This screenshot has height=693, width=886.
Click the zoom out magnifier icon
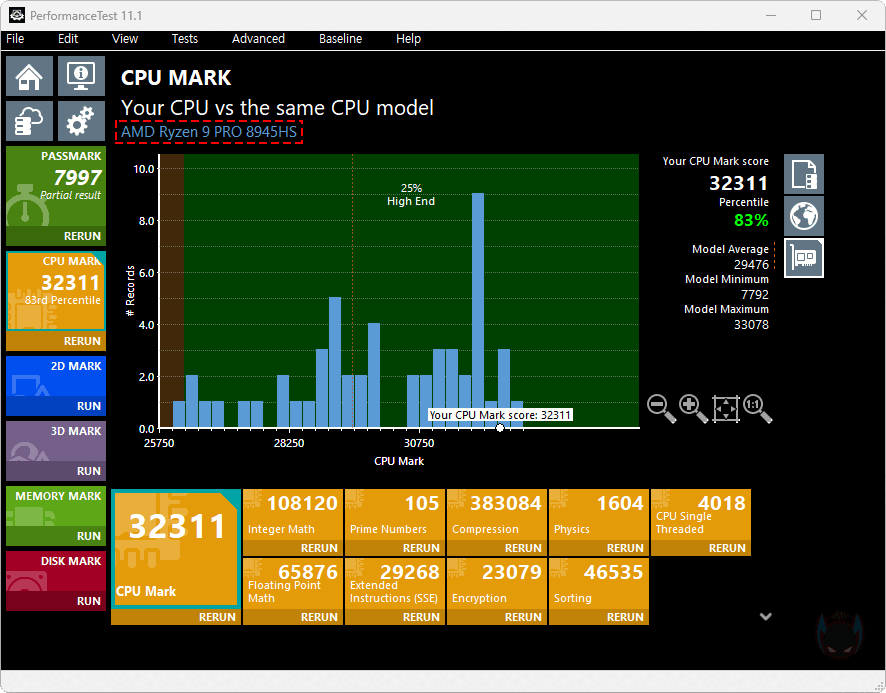coord(661,409)
